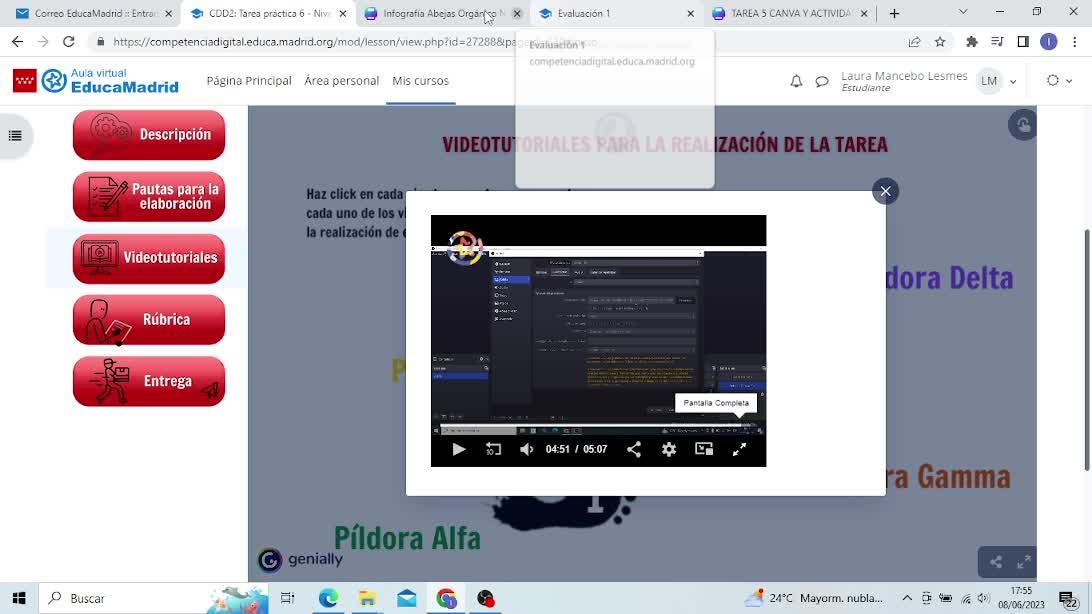The width and height of the screenshot is (1092, 614).
Task: Show hidden system tray icons
Action: pyautogui.click(x=907, y=598)
